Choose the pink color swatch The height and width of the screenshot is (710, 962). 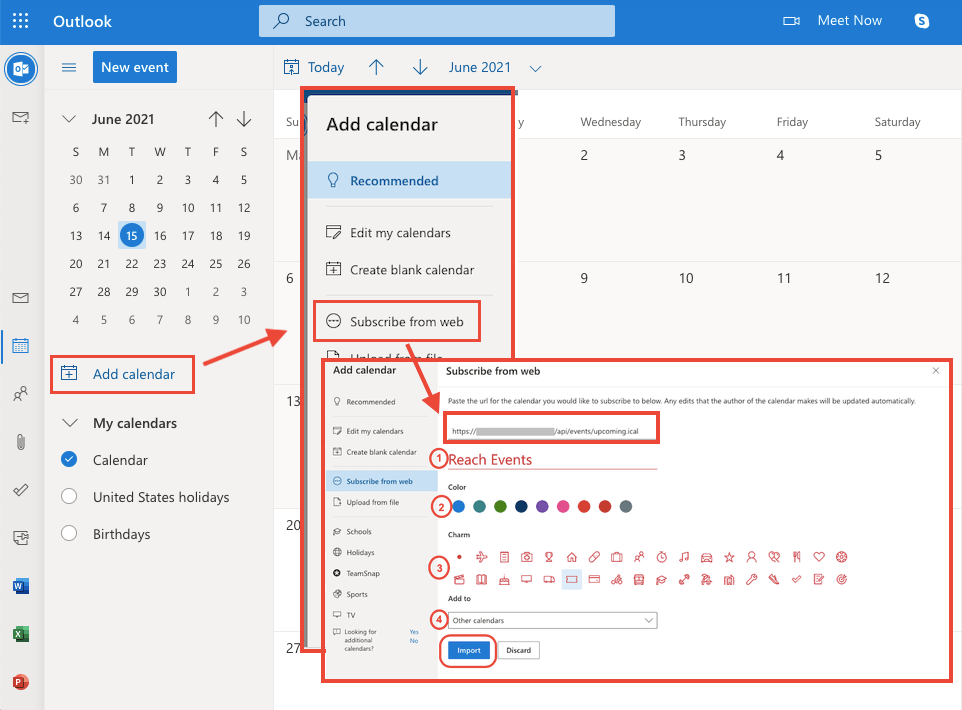tap(563, 506)
